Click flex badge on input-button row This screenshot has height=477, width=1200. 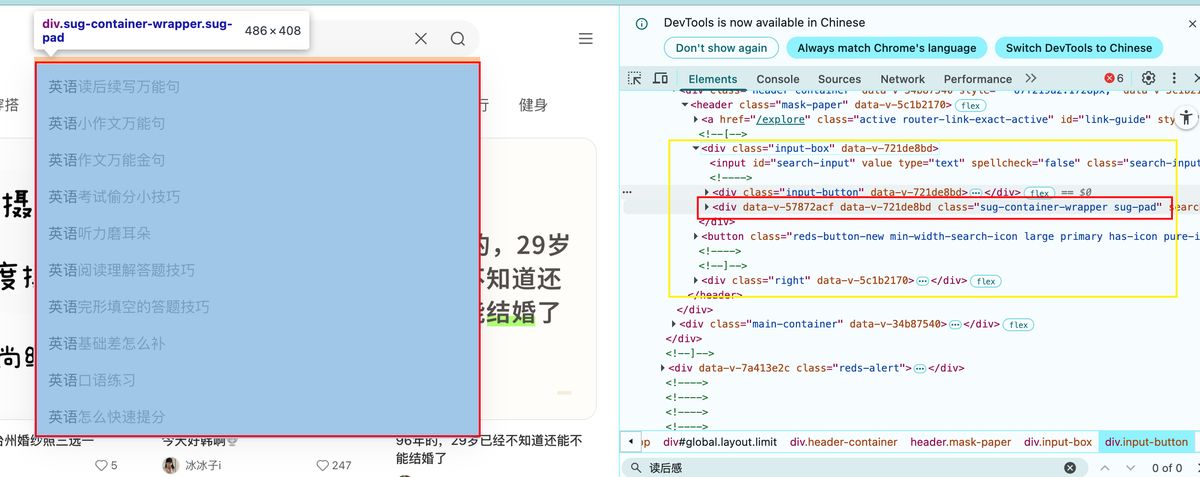(x=1040, y=192)
